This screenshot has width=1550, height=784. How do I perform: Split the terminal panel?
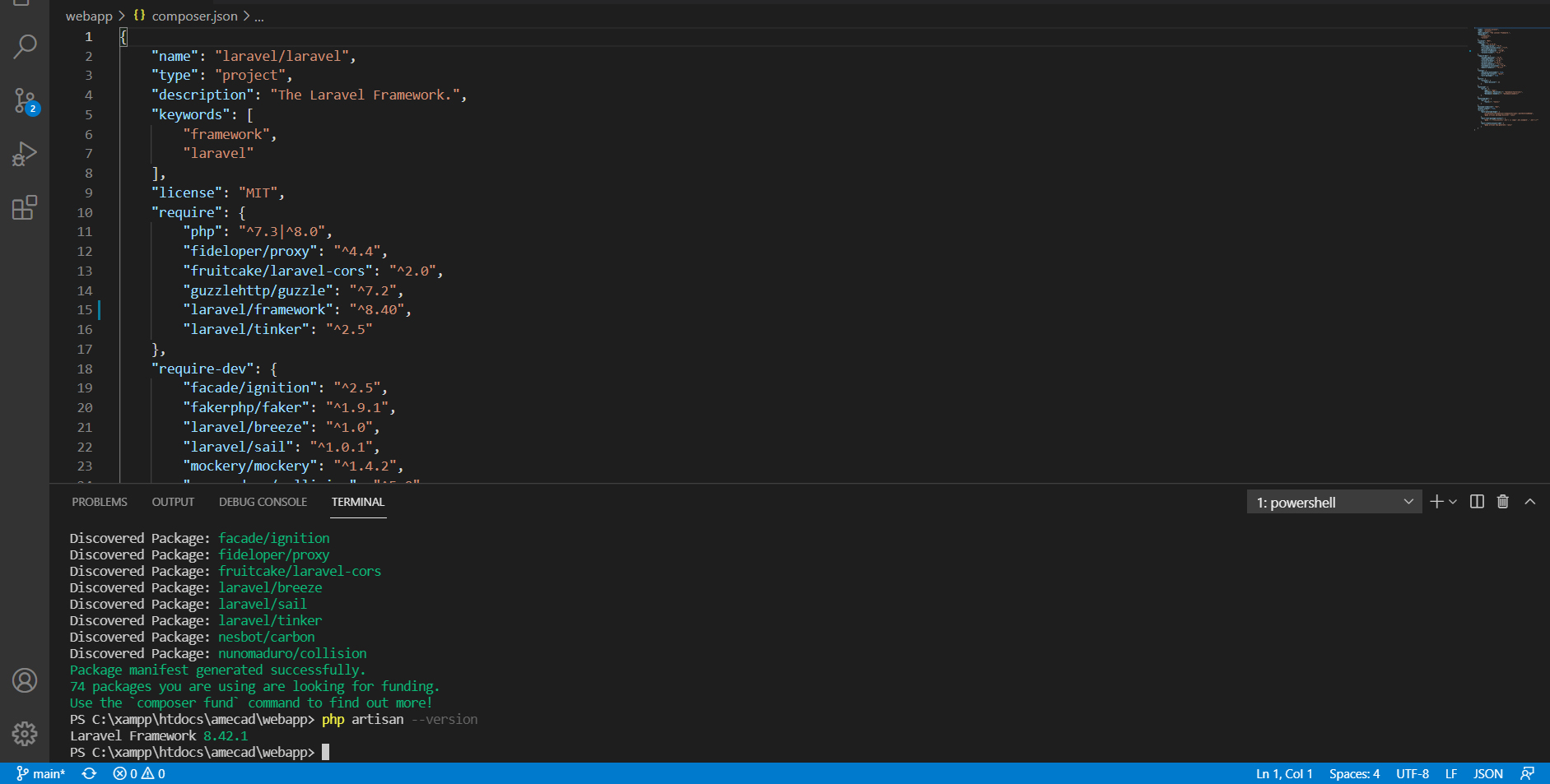[1477, 502]
